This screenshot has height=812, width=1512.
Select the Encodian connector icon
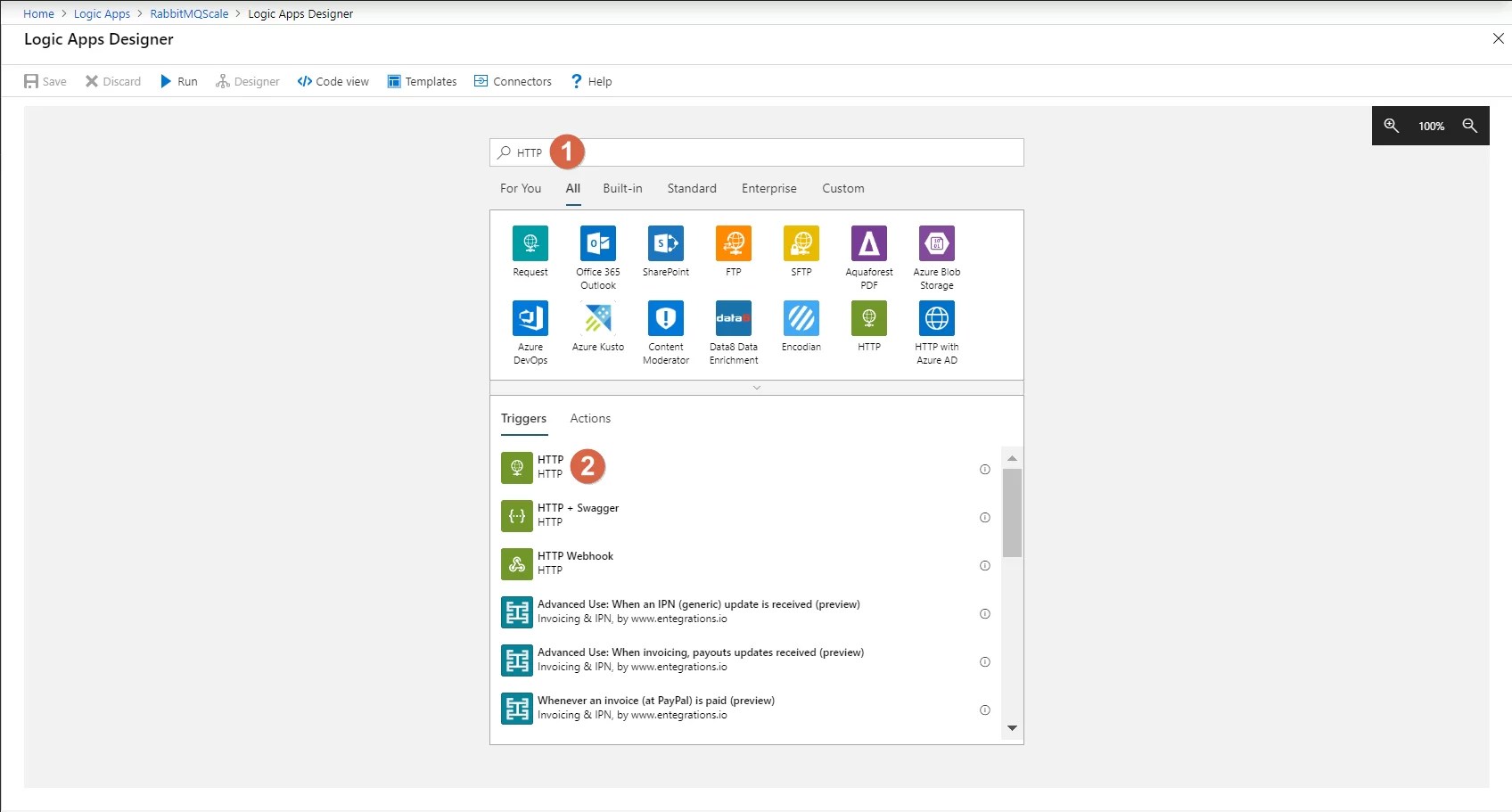(801, 318)
